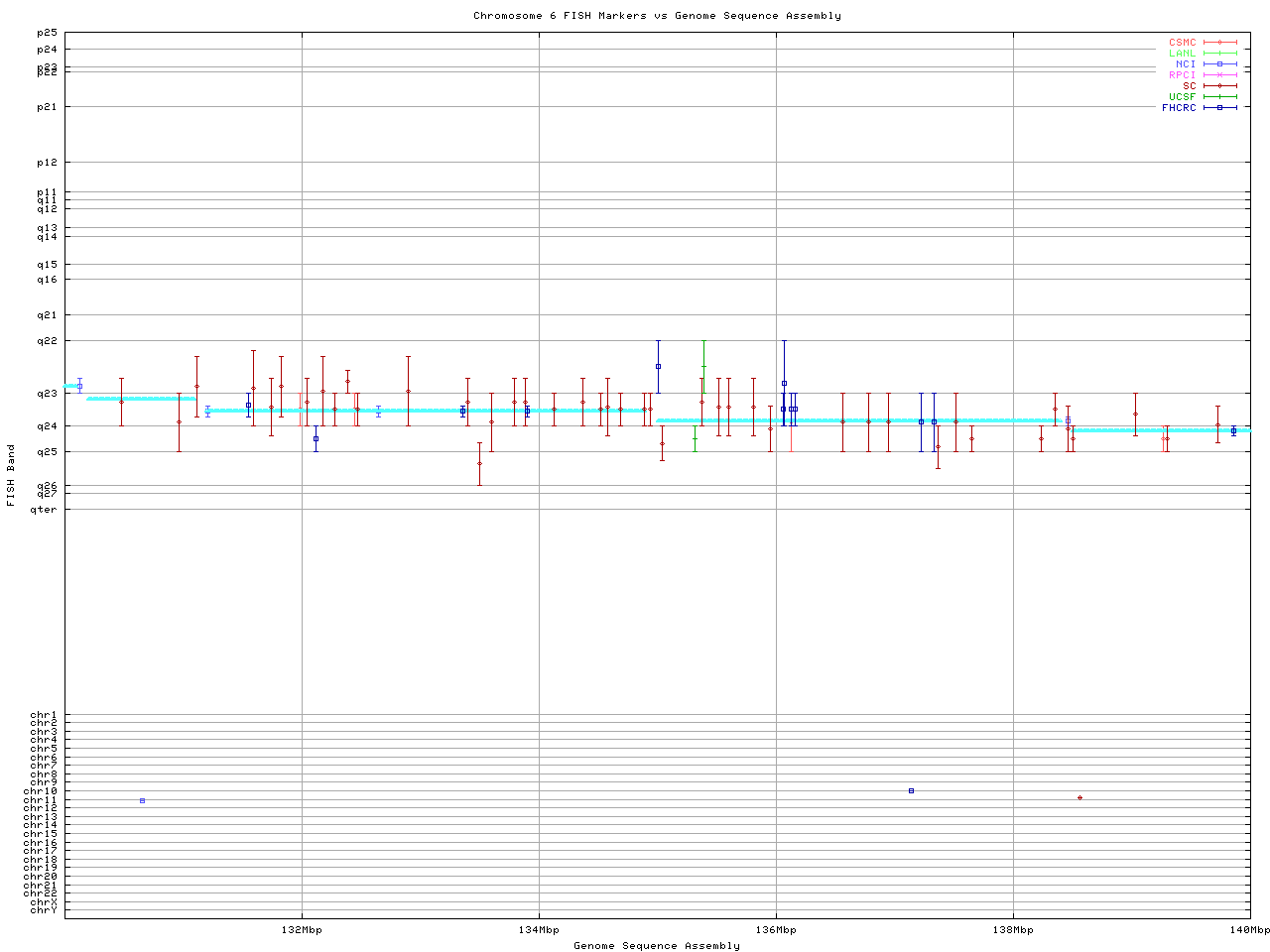Screen dimensions: 1270x952
Task: Click the 132Mbp x-axis tick label
Action: 302,930
